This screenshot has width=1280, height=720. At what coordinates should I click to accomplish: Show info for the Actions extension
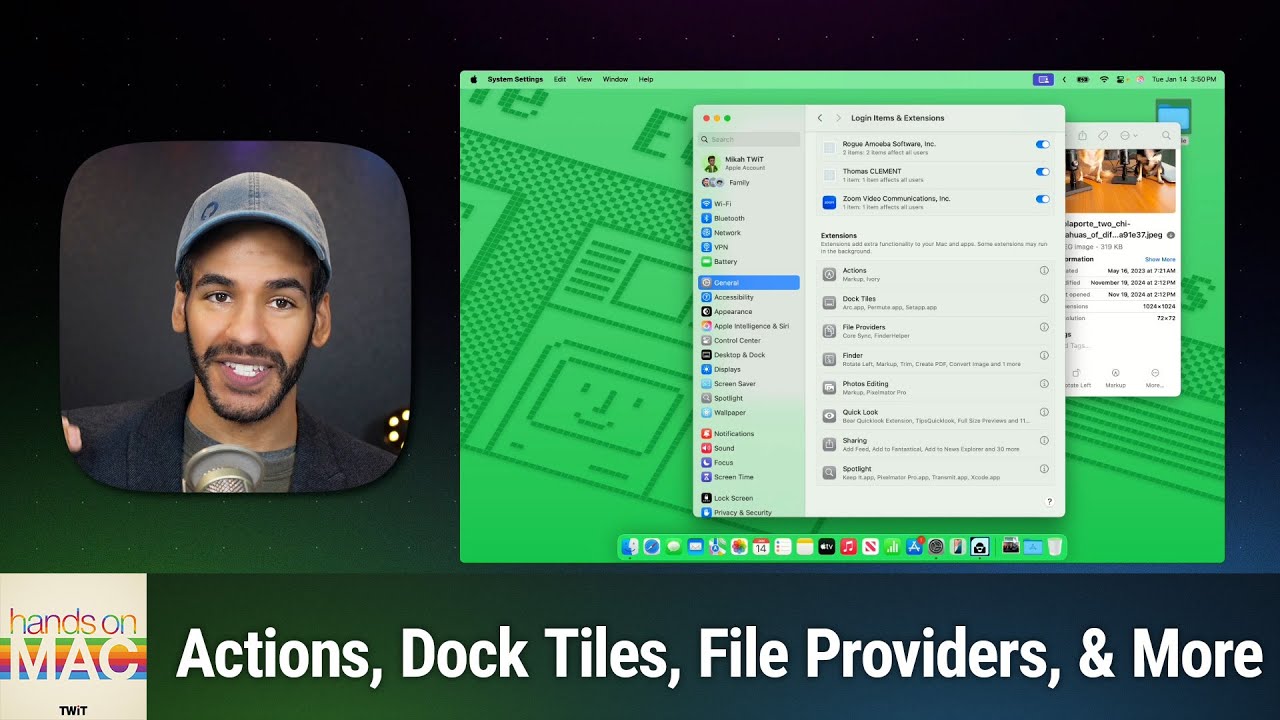point(1044,271)
